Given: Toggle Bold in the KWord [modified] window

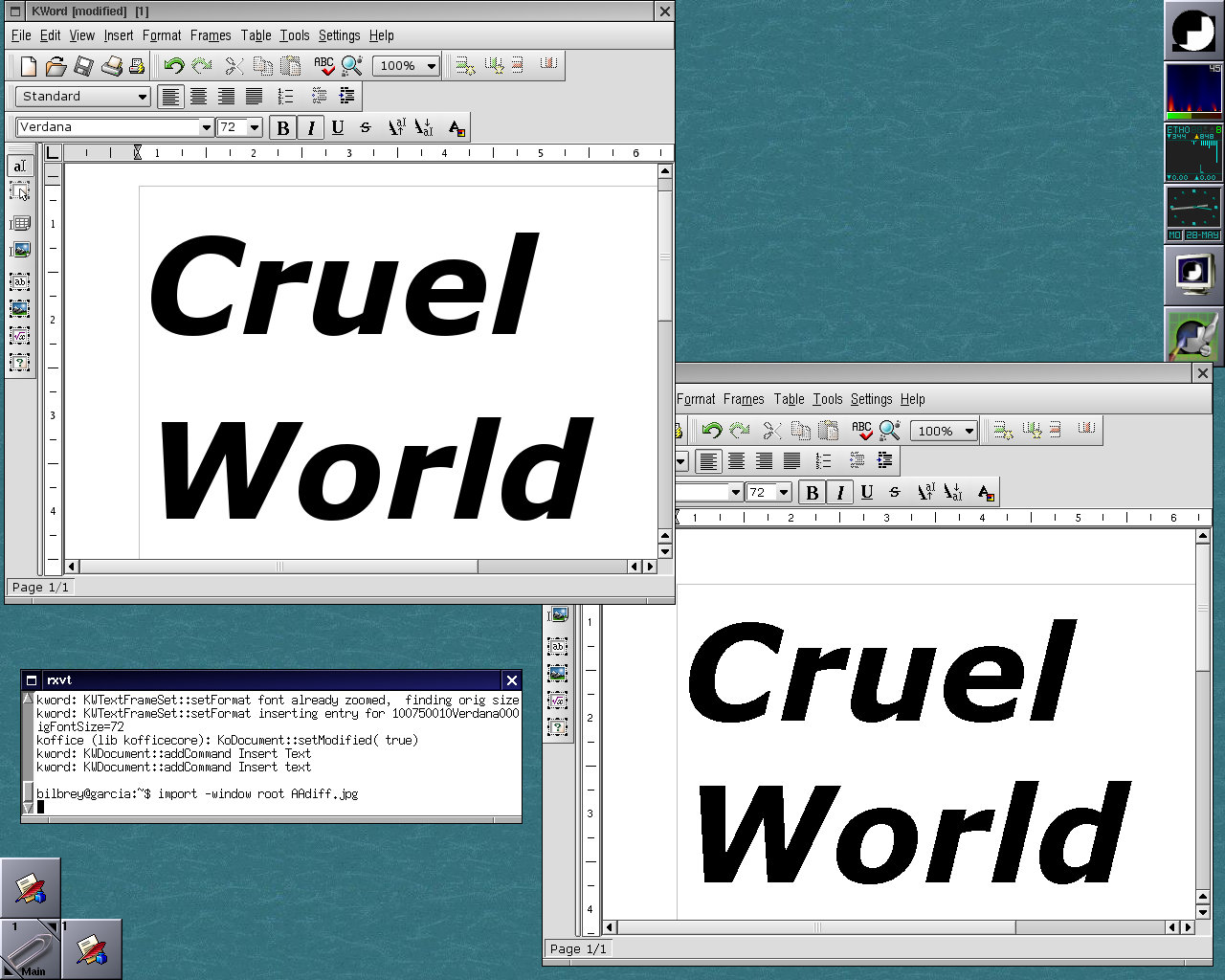Looking at the screenshot, I should pos(282,127).
